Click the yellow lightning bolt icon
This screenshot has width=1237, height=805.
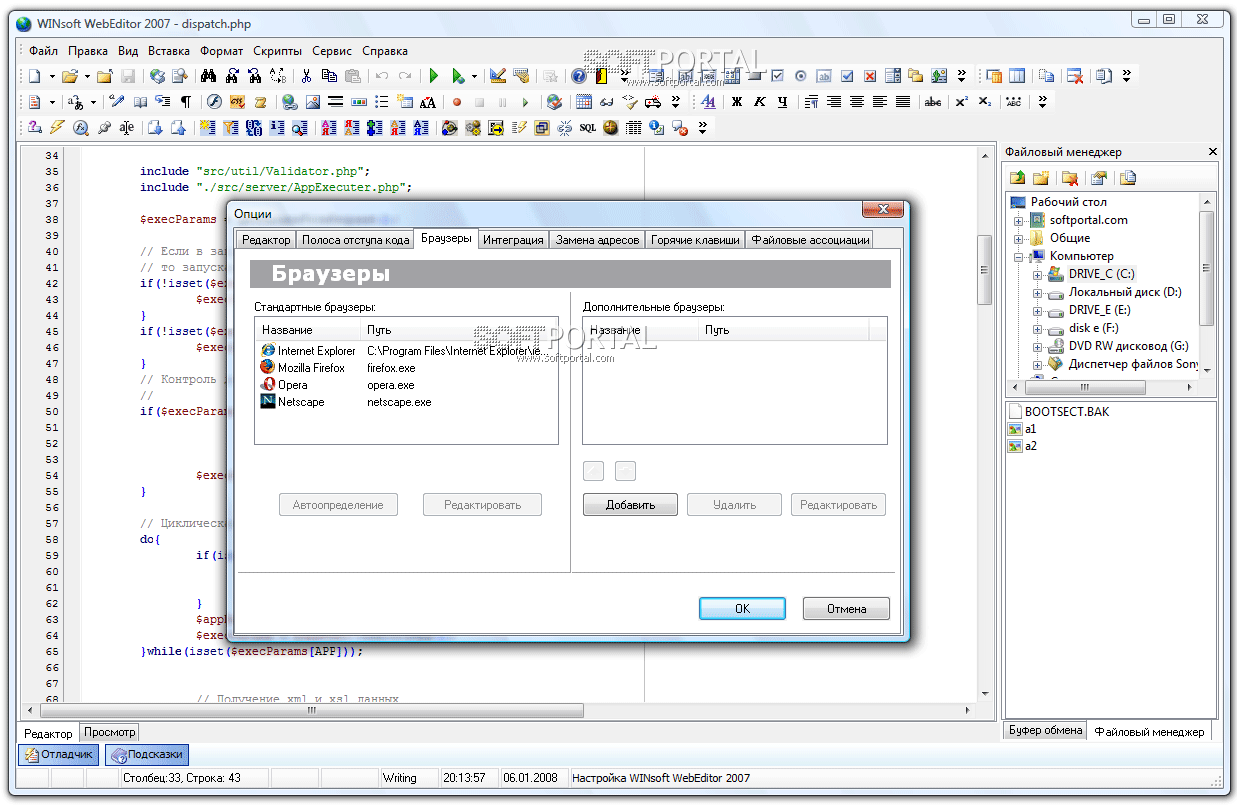pos(57,128)
